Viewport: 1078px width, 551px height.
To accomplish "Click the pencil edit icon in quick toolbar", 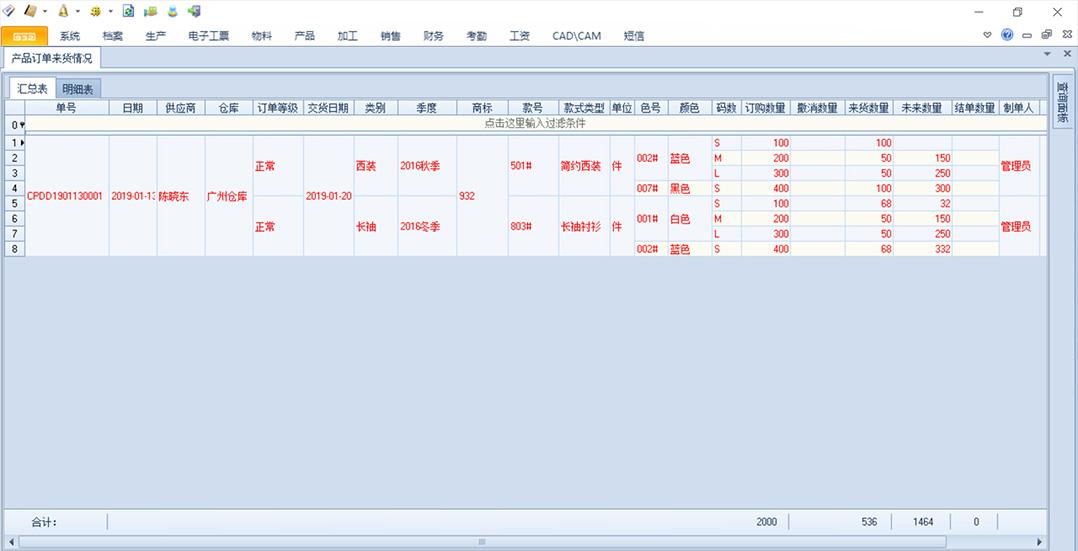I will [x=8, y=11].
